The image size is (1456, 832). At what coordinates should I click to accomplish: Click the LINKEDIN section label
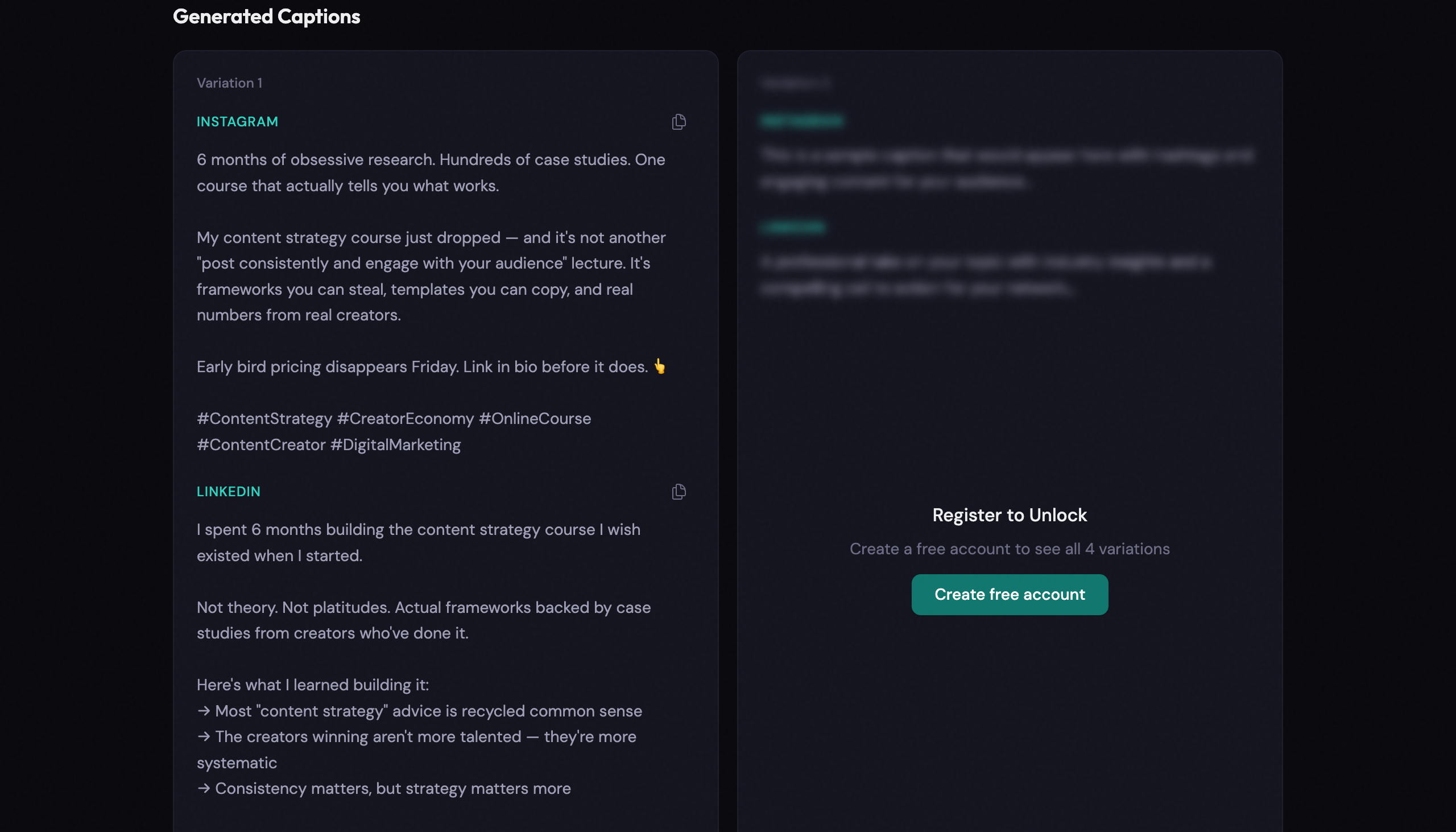[x=229, y=492]
